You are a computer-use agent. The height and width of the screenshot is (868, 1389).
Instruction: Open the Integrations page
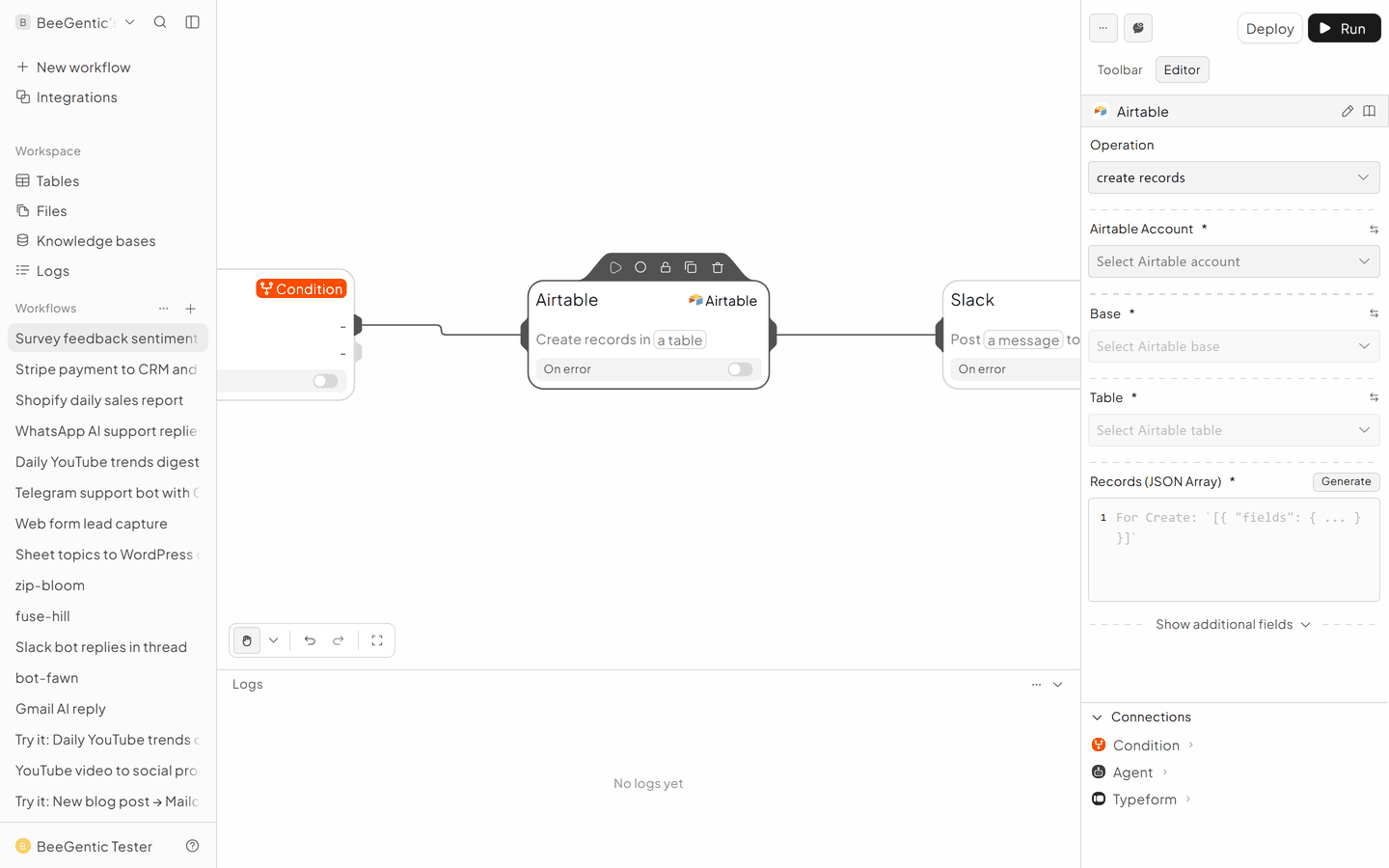click(x=108, y=97)
